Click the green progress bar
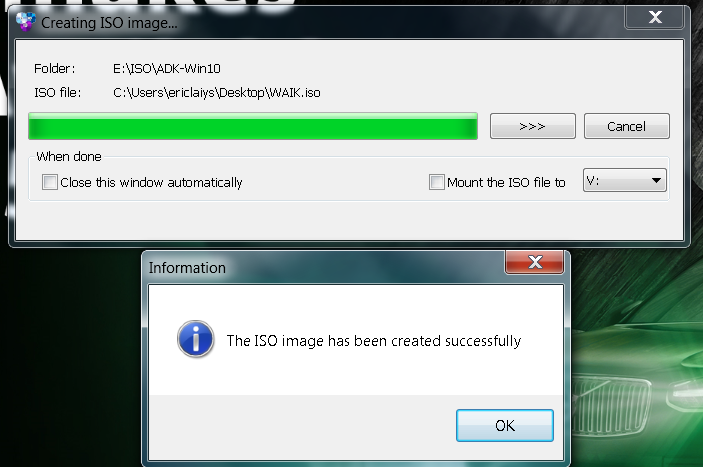The width and height of the screenshot is (703, 467). 253,126
